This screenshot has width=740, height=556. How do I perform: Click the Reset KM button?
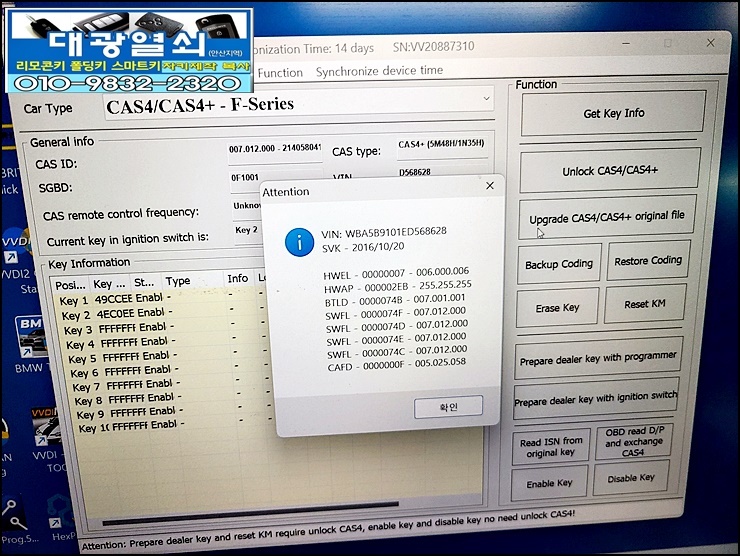click(645, 304)
